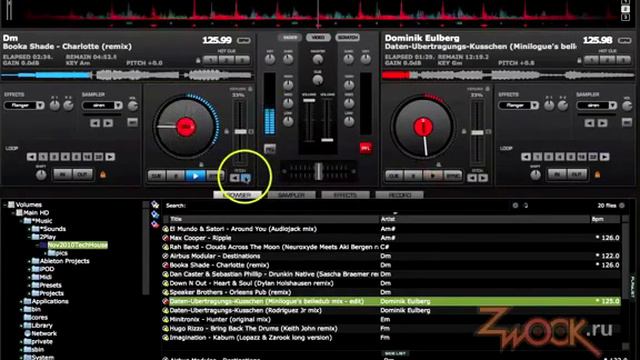Viewport: 640px width, 360px height.
Task: Click left deck loop OUT button
Action: pos(82,174)
